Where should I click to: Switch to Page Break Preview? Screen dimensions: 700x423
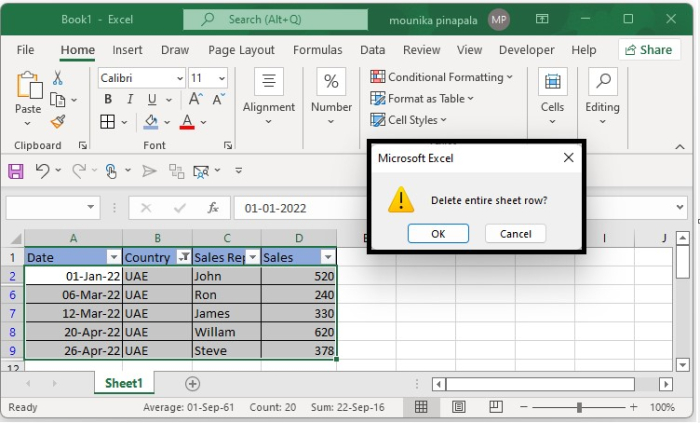pos(496,407)
